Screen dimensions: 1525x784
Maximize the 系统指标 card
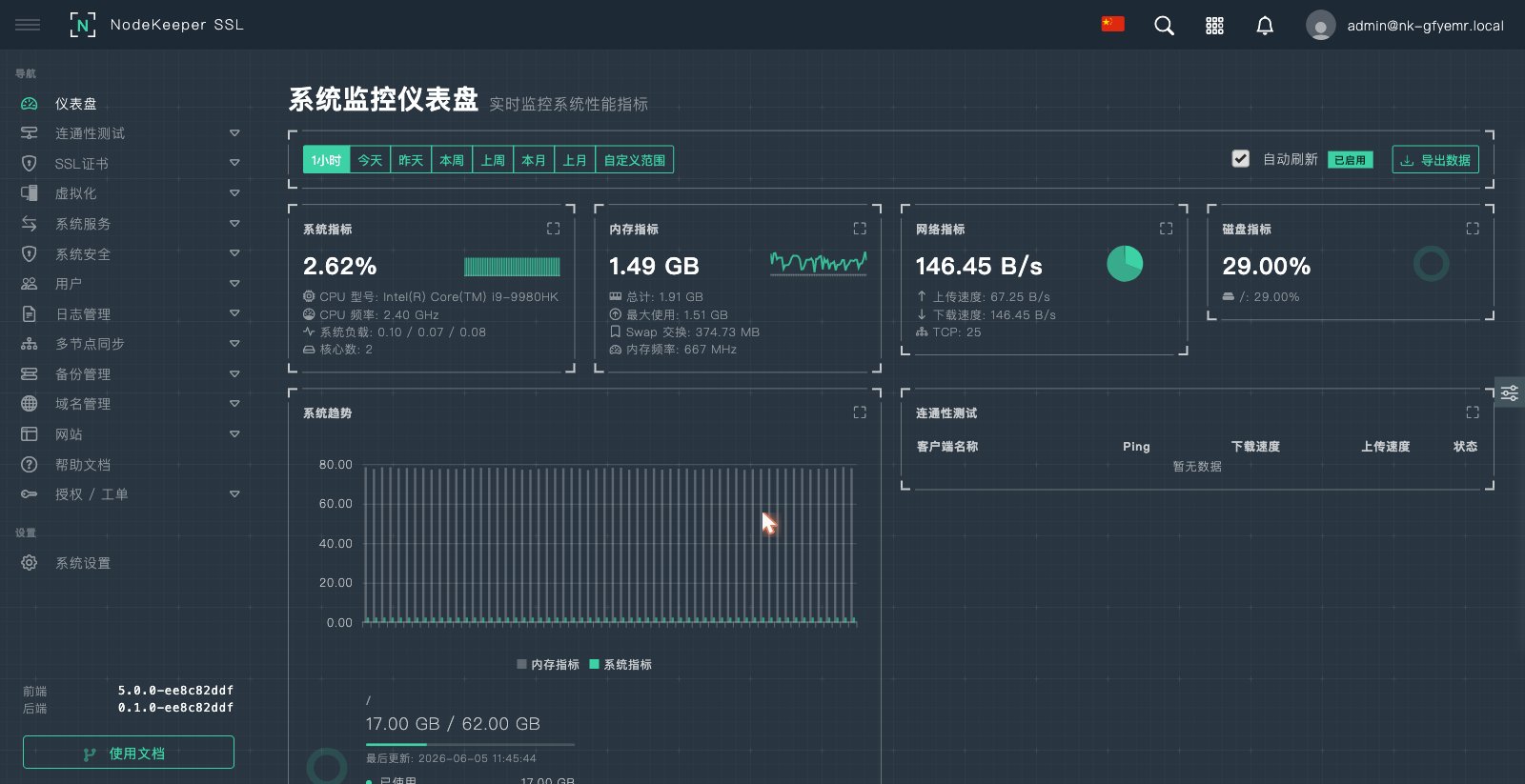[x=553, y=229]
